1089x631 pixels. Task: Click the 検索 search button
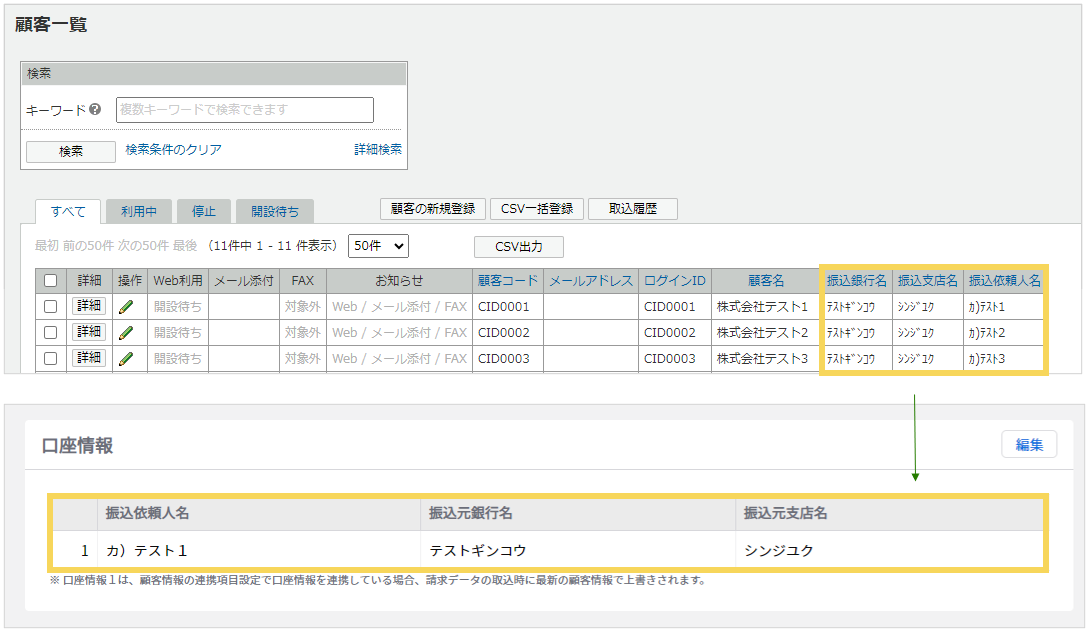71,151
